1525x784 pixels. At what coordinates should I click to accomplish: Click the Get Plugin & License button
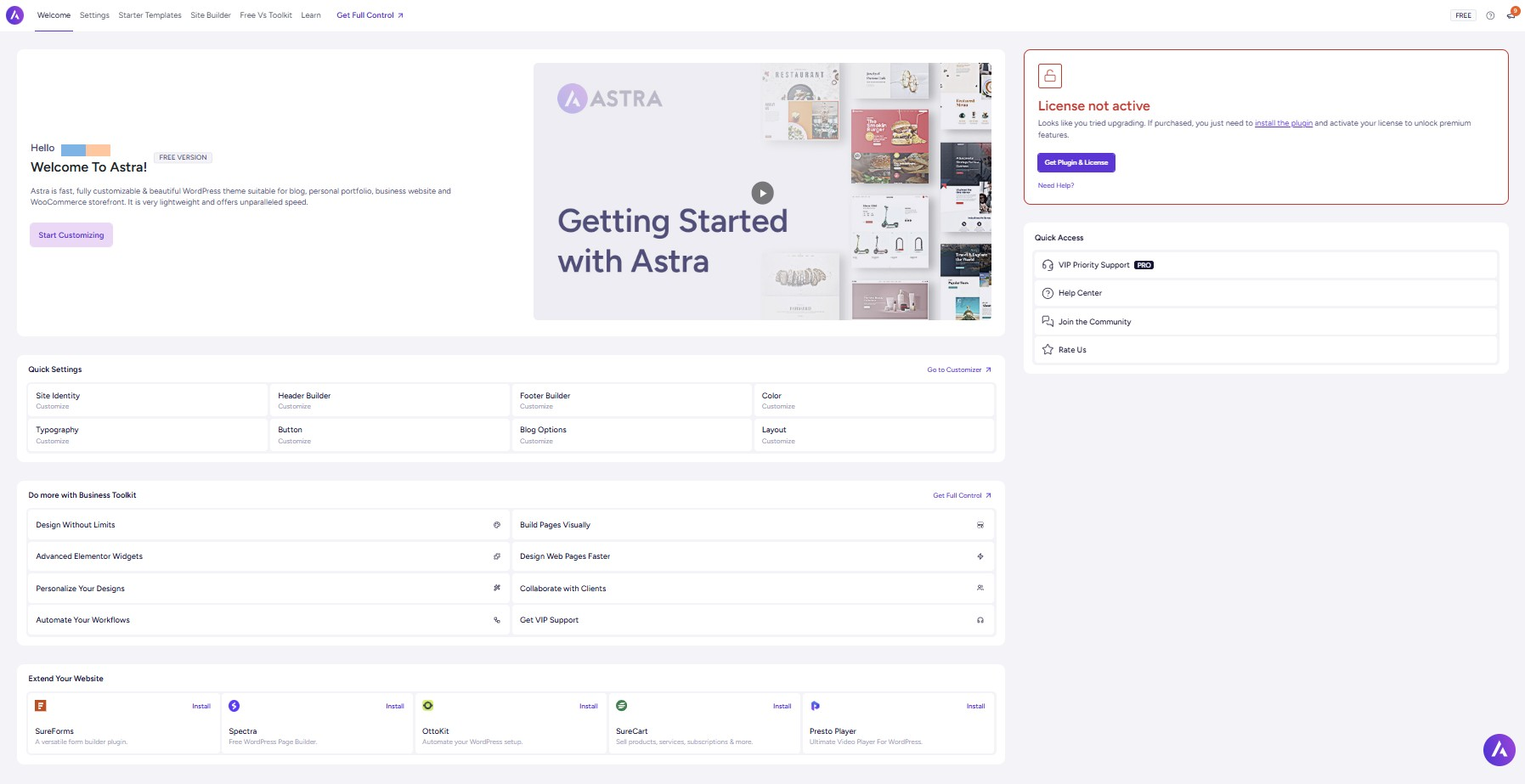tap(1076, 162)
